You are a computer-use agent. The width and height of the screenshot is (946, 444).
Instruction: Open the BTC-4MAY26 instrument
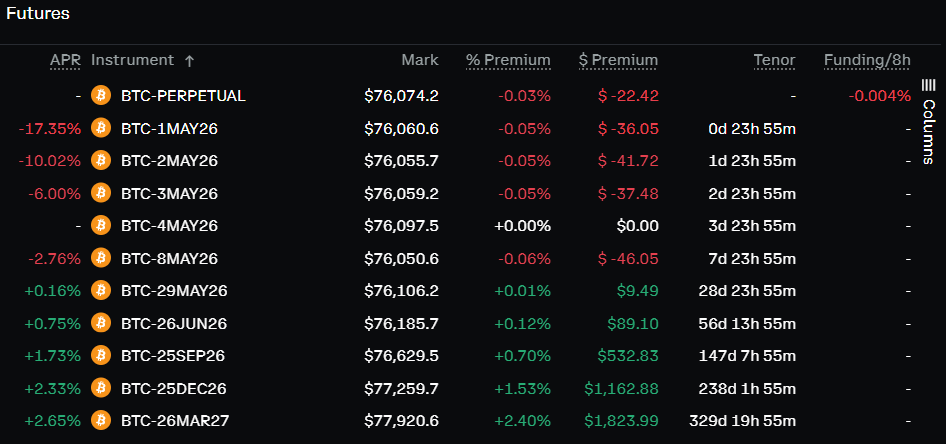click(x=170, y=226)
